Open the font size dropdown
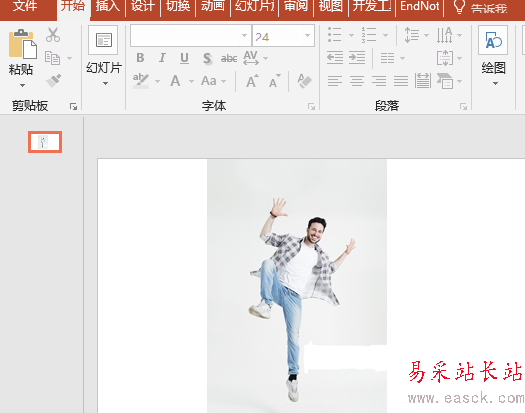The height and width of the screenshot is (413, 525). click(307, 36)
